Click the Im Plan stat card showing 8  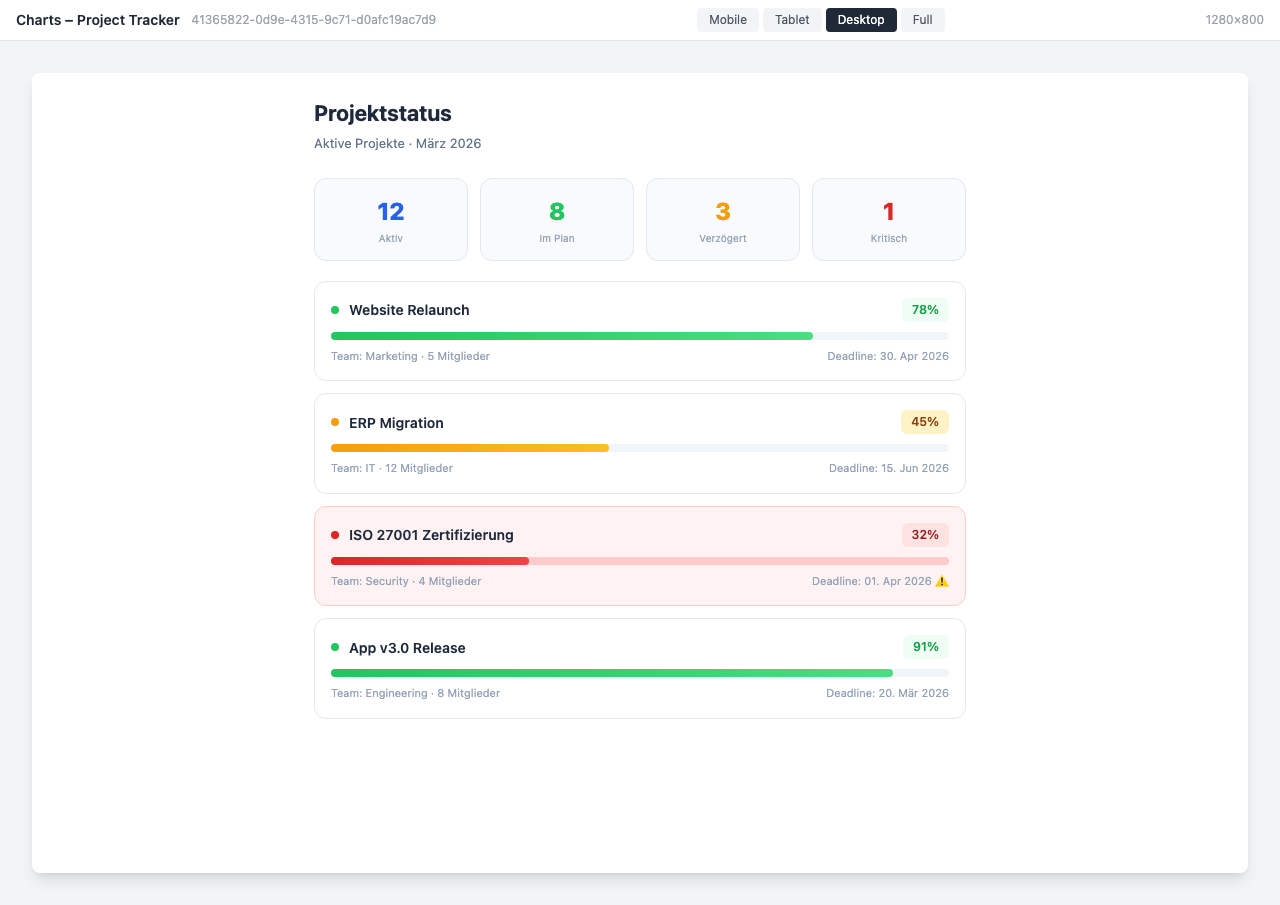pyautogui.click(x=556, y=219)
